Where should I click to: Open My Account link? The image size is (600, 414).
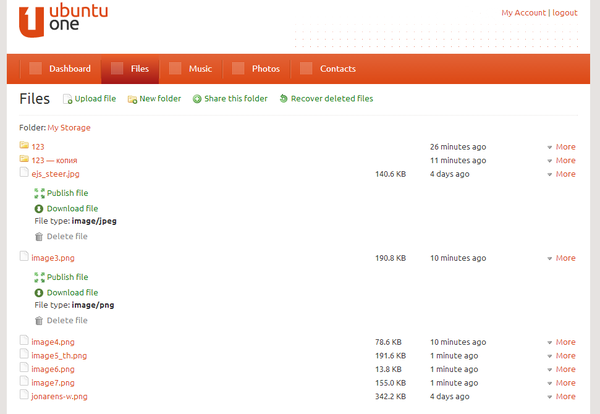pos(523,13)
